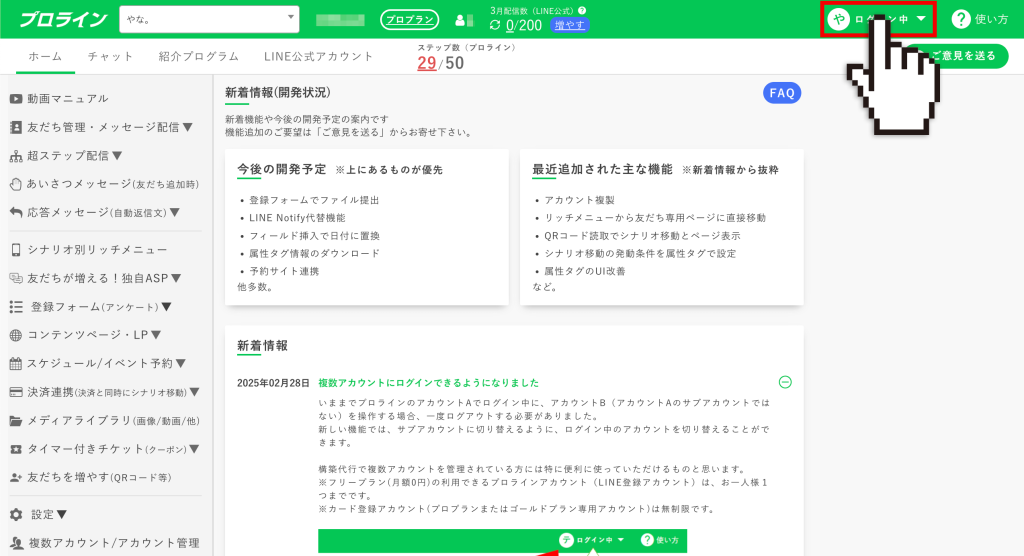Click the gear icon for 設定
The image size is (1024, 556).
(16, 515)
